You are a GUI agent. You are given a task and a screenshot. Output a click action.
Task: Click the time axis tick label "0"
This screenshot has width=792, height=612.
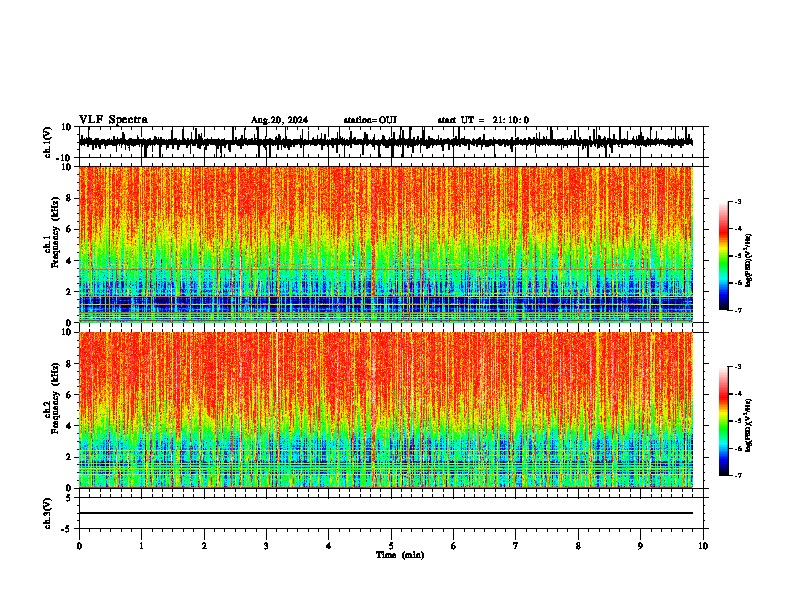coord(79,546)
